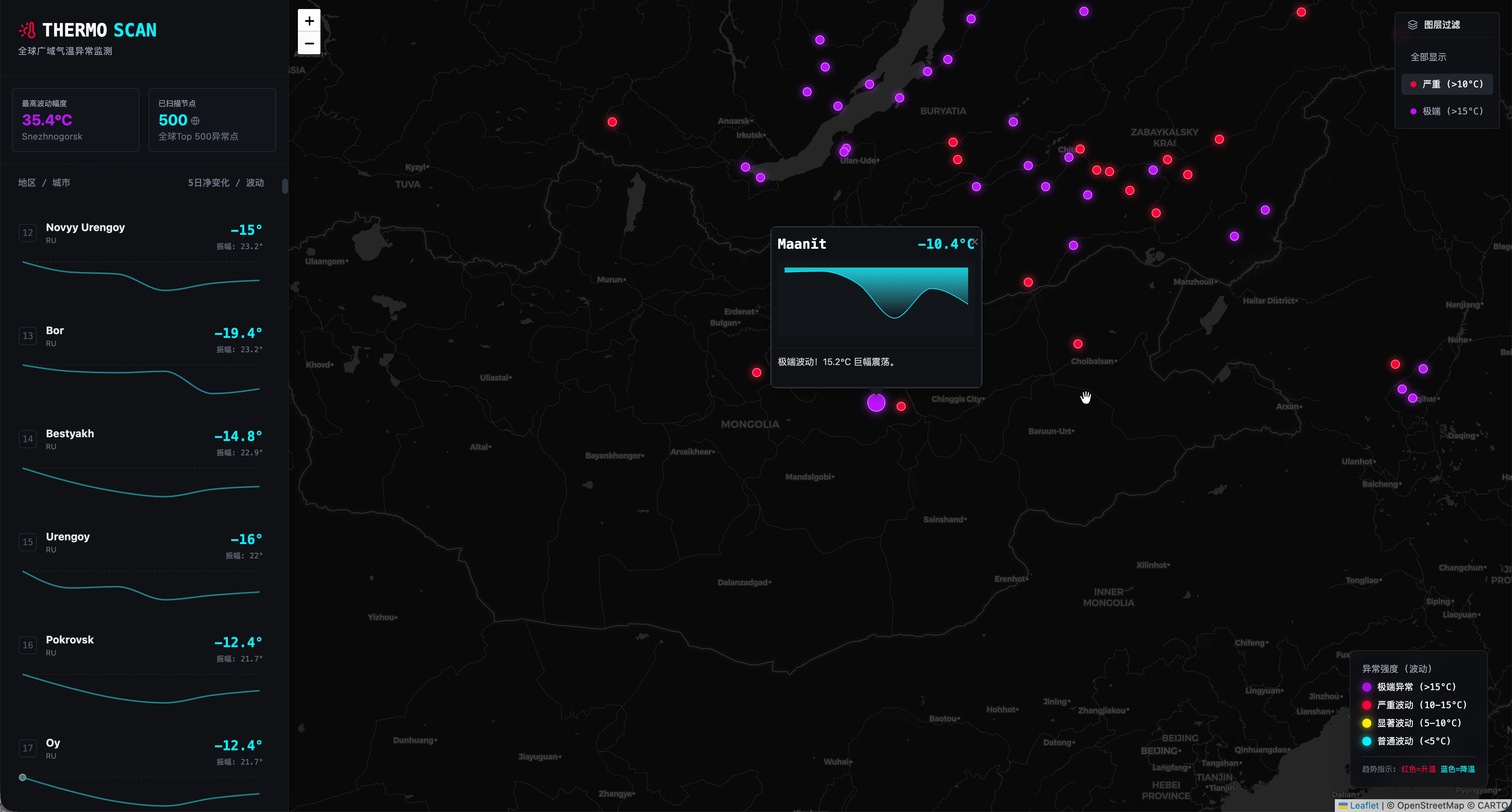Select the 全部显示 show-all filter
The width and height of the screenshot is (1512, 812).
coord(1428,57)
